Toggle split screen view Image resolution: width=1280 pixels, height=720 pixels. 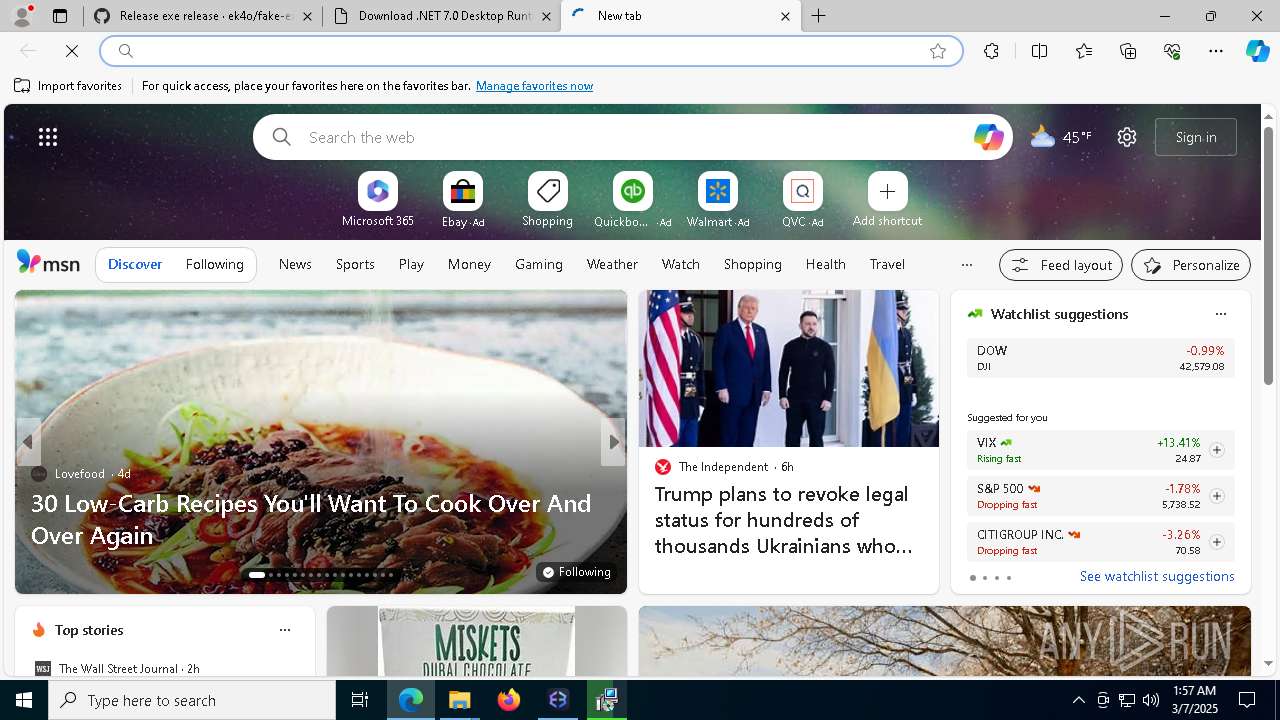pos(1039,51)
